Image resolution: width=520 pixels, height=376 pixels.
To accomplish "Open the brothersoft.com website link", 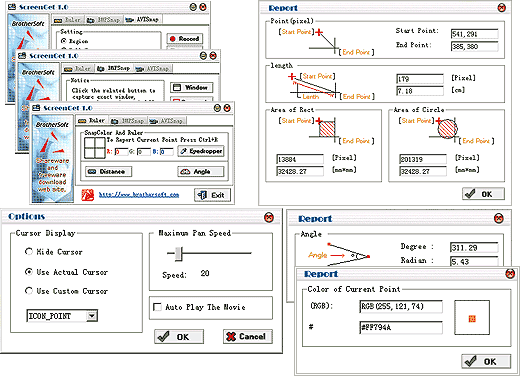I will pyautogui.click(x=139, y=194).
